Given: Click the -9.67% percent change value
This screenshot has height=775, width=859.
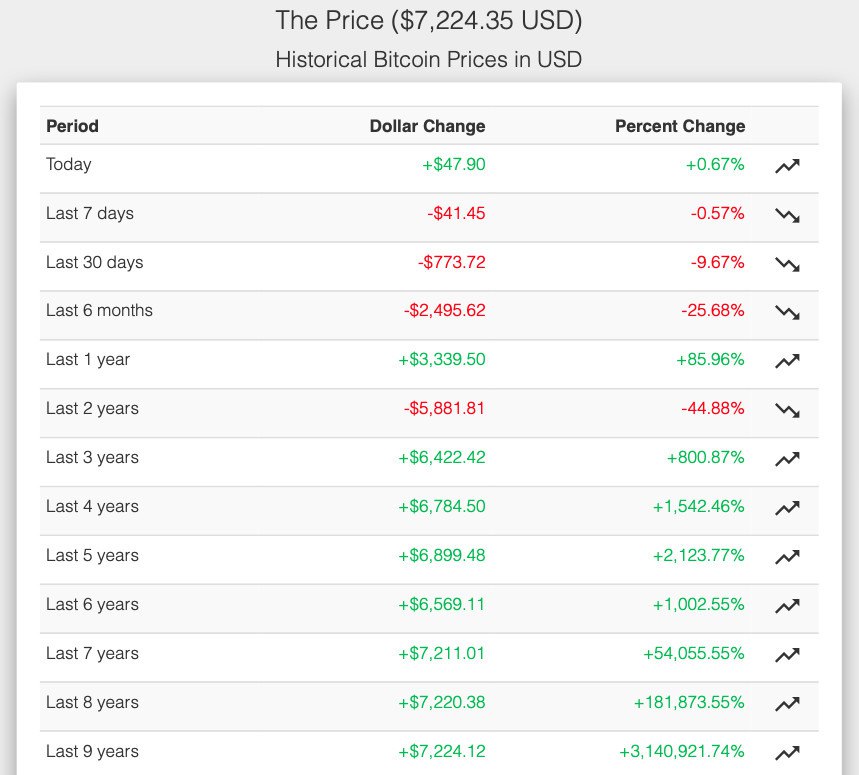Looking at the screenshot, I should [x=717, y=262].
